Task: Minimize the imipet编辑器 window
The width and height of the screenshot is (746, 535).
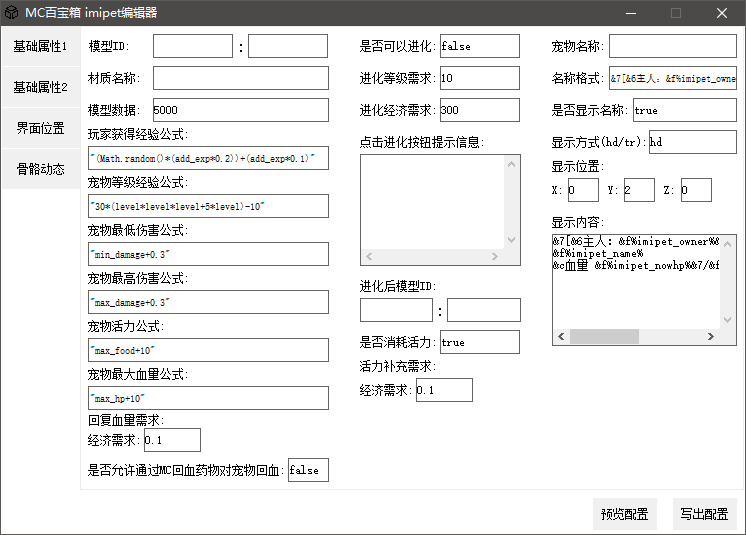Action: [x=631, y=13]
